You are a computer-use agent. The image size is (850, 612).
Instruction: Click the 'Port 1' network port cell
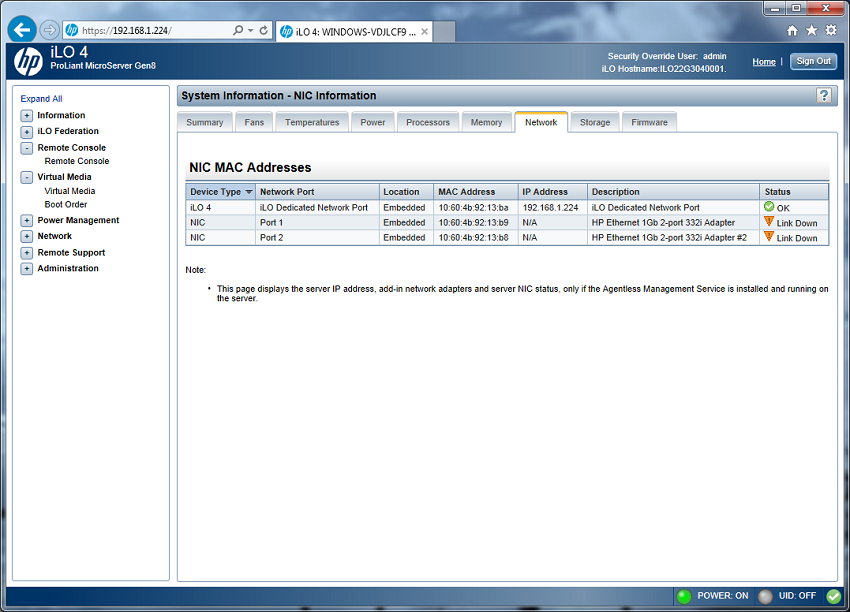click(317, 223)
